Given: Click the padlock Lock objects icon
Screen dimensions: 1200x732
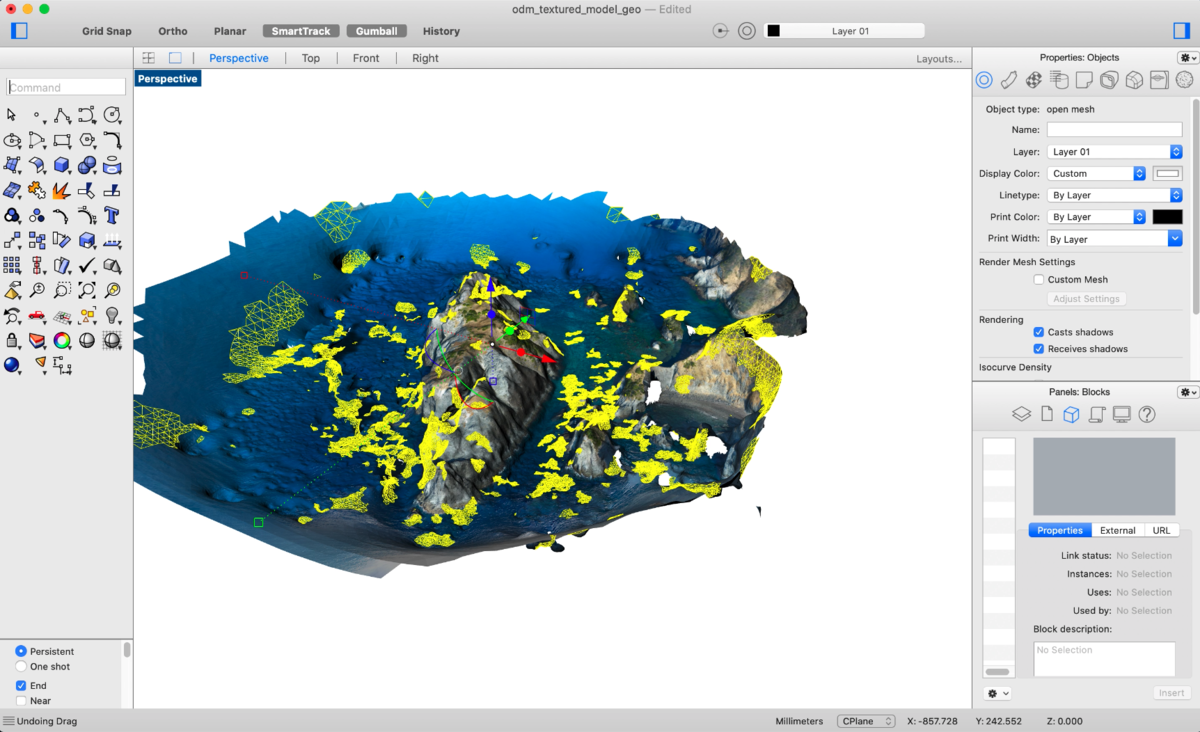Looking at the screenshot, I should pos(12,340).
